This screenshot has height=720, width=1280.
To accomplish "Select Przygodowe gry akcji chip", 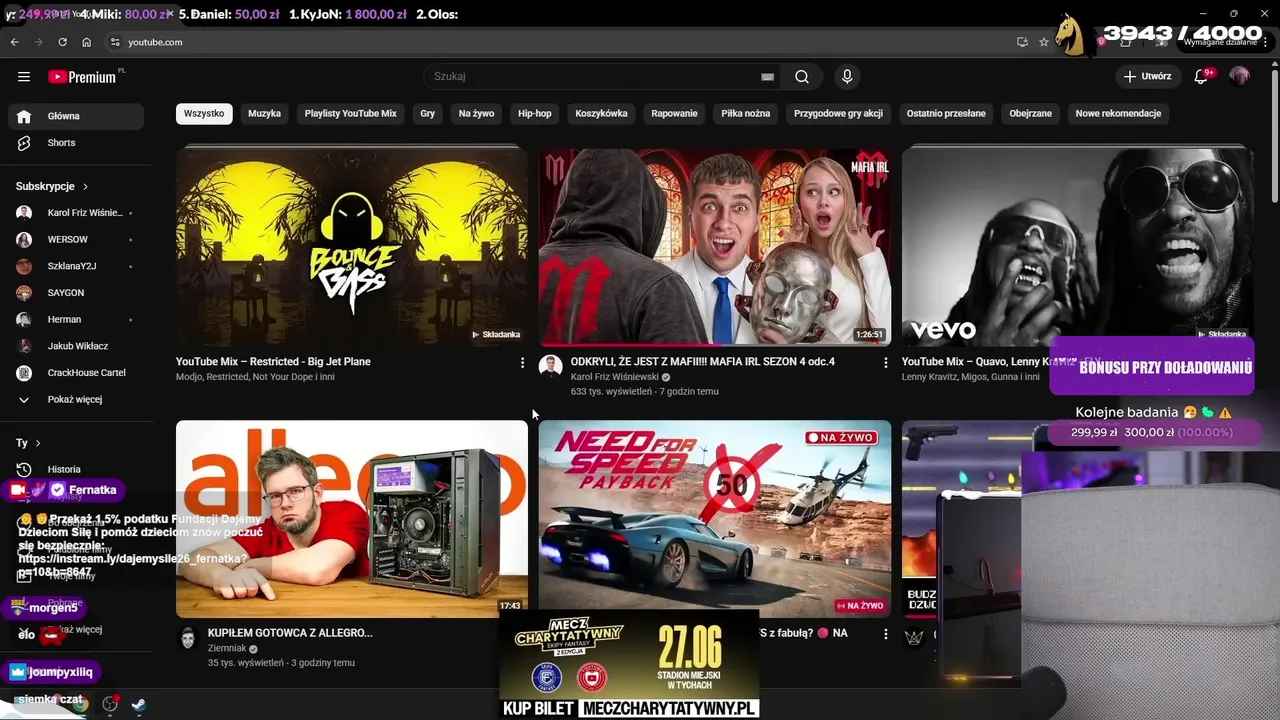I will point(838,114).
